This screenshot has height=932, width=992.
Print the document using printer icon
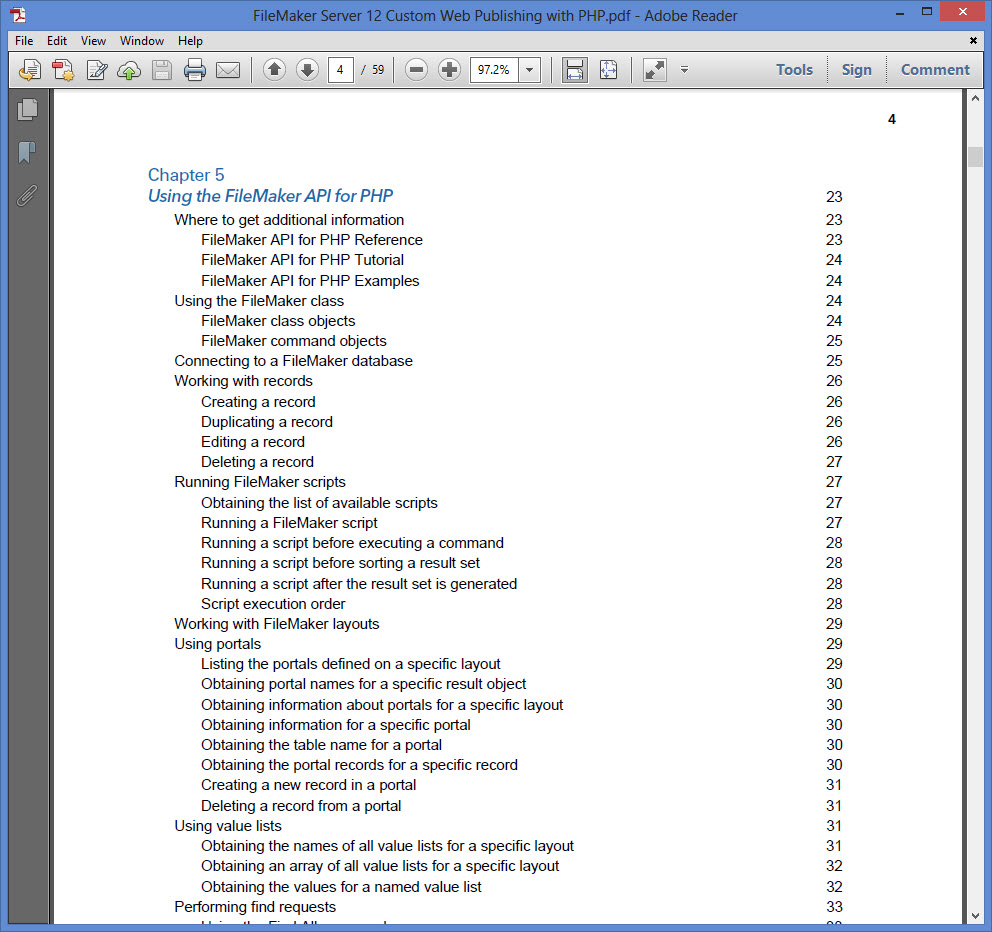tap(195, 70)
